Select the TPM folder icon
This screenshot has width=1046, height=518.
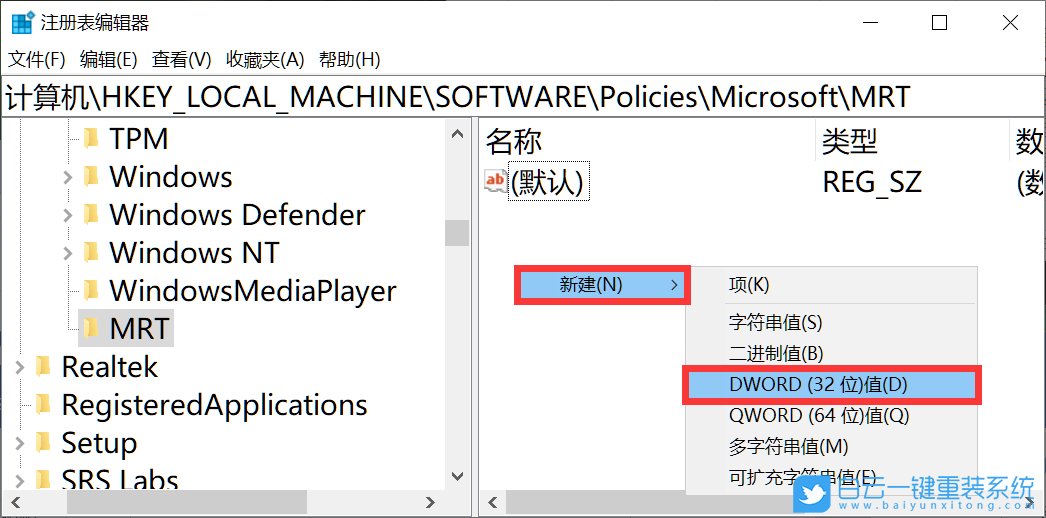point(91,139)
